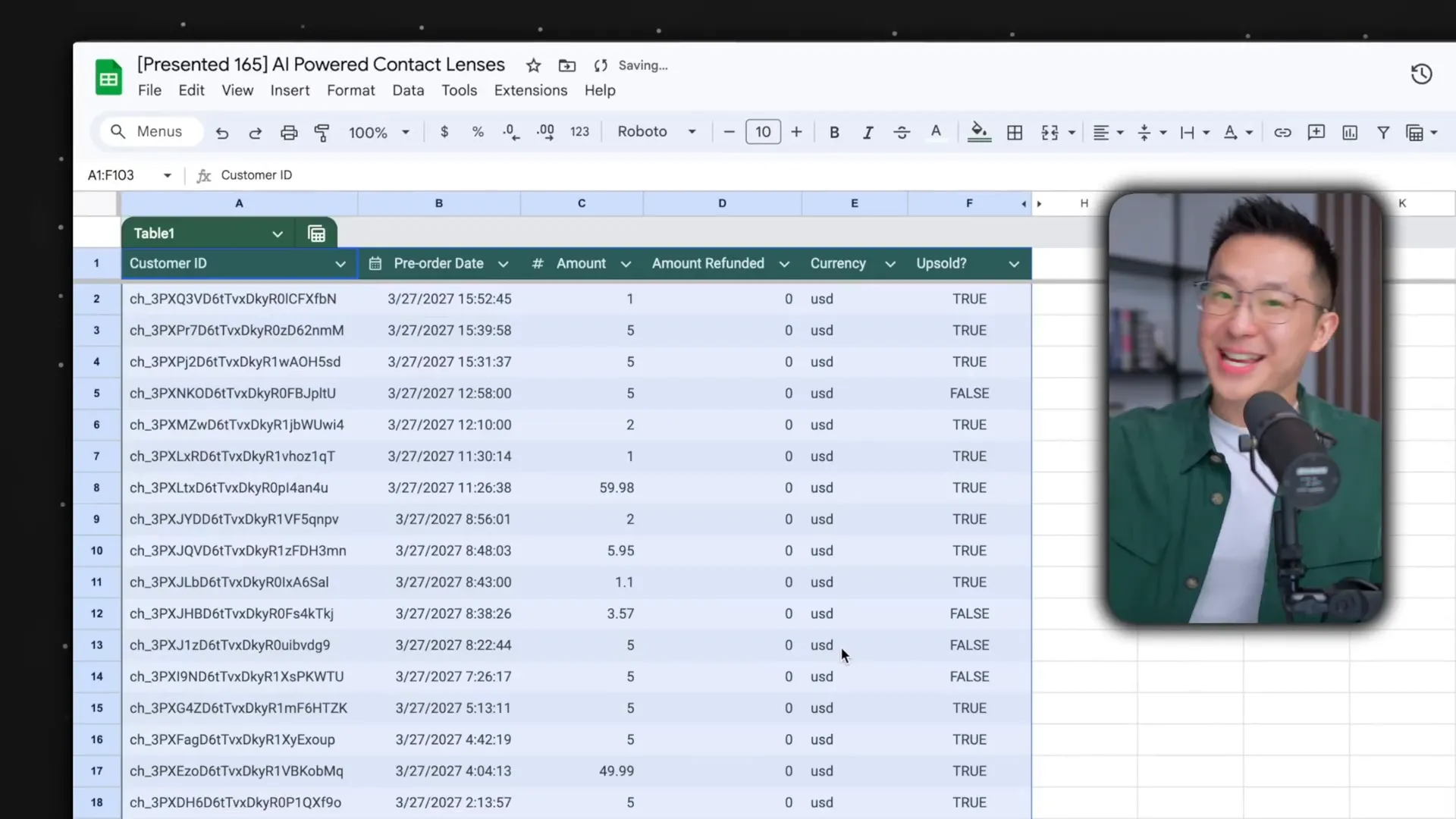The width and height of the screenshot is (1456, 819).
Task: Click the increase font size plus button
Action: pos(796,132)
